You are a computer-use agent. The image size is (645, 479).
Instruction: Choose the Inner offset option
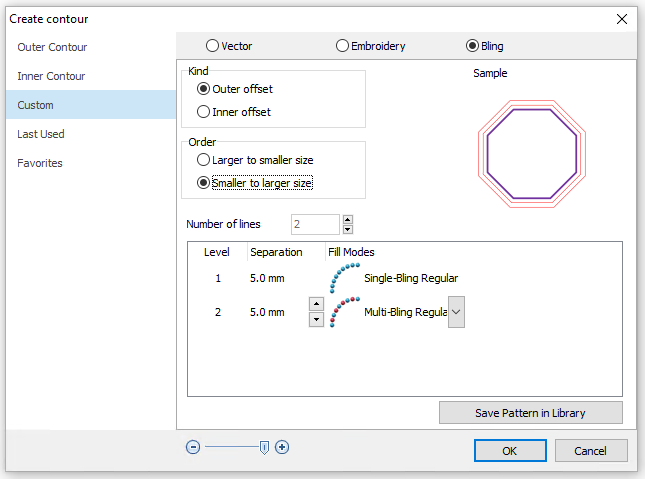[204, 112]
